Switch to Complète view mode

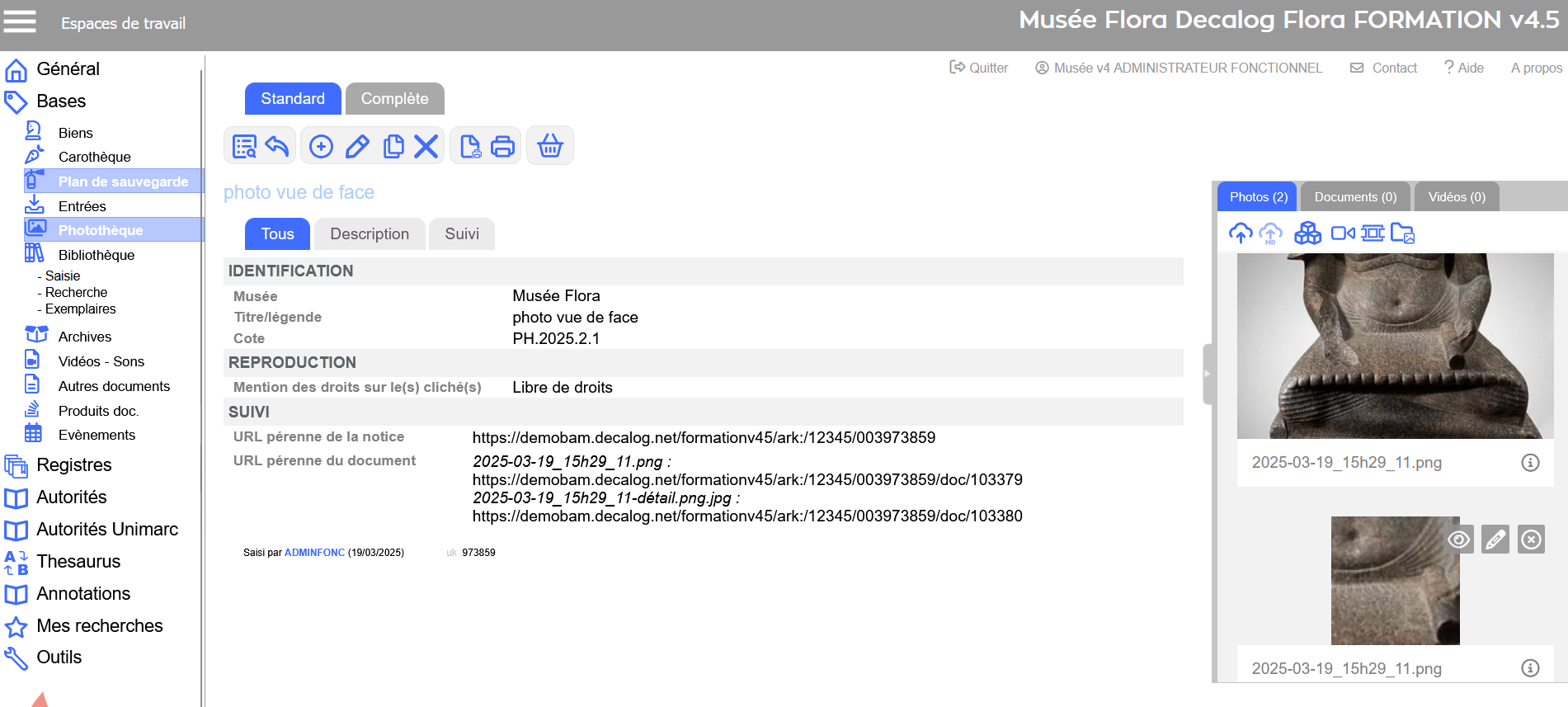pos(394,99)
